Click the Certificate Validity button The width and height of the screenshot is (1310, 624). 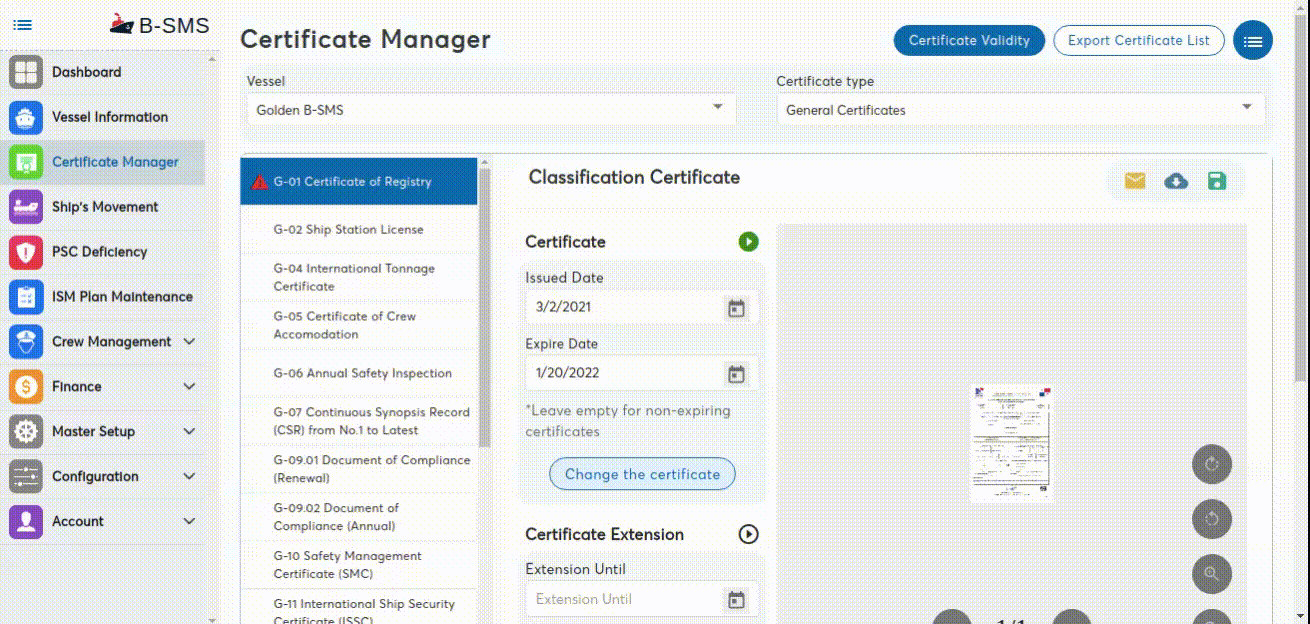pyautogui.click(x=968, y=40)
